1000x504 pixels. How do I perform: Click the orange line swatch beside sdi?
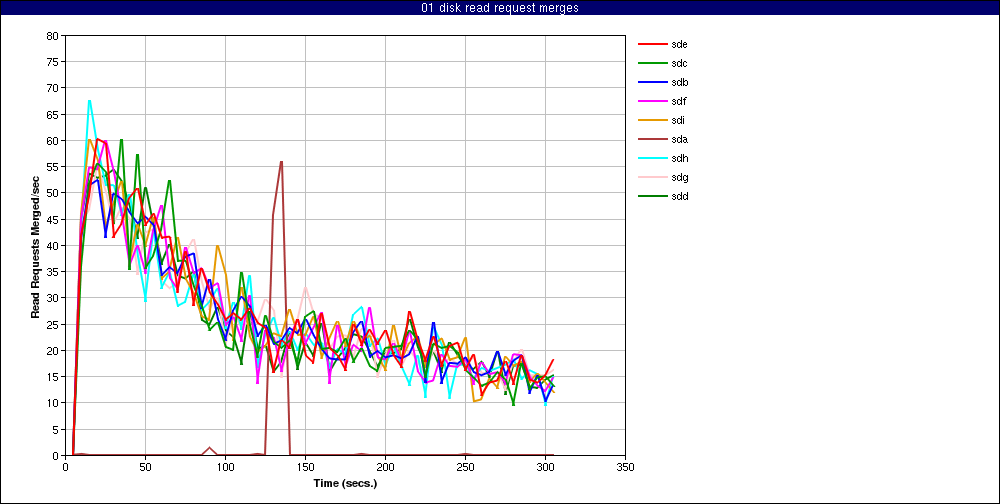(x=651, y=120)
